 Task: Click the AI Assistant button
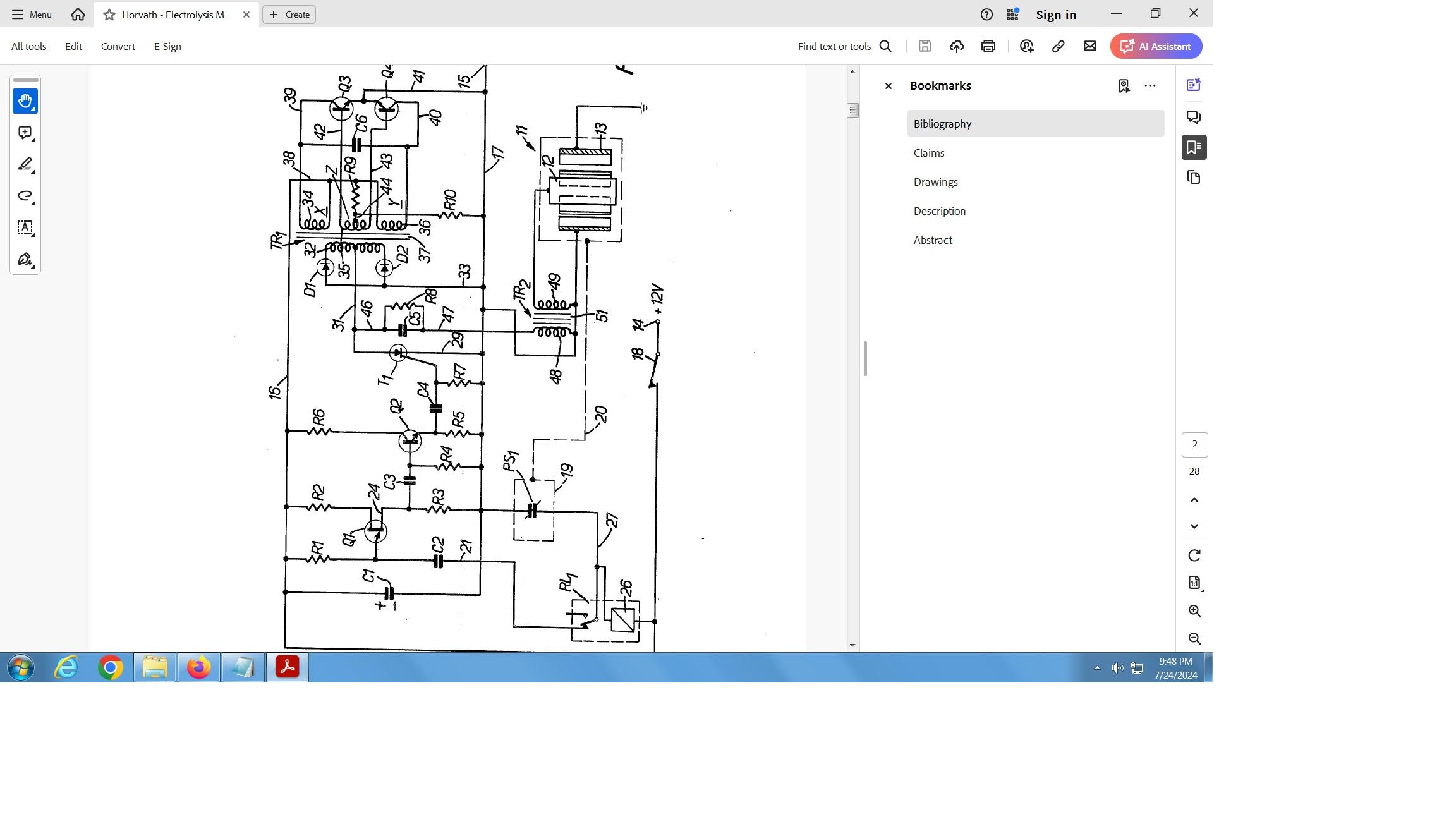pos(1156,46)
